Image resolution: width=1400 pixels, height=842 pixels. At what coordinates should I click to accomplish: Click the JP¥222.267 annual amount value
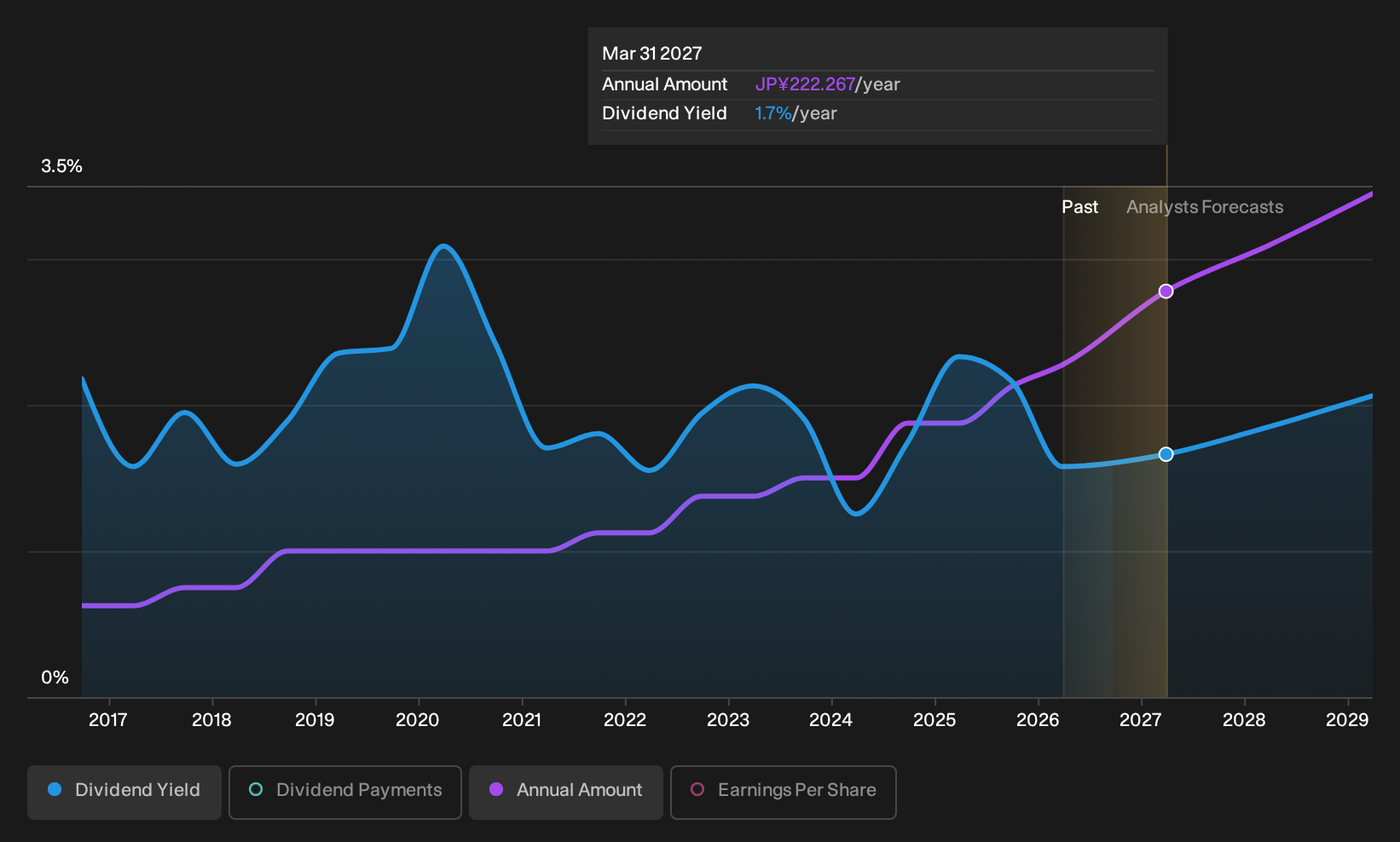pos(805,84)
